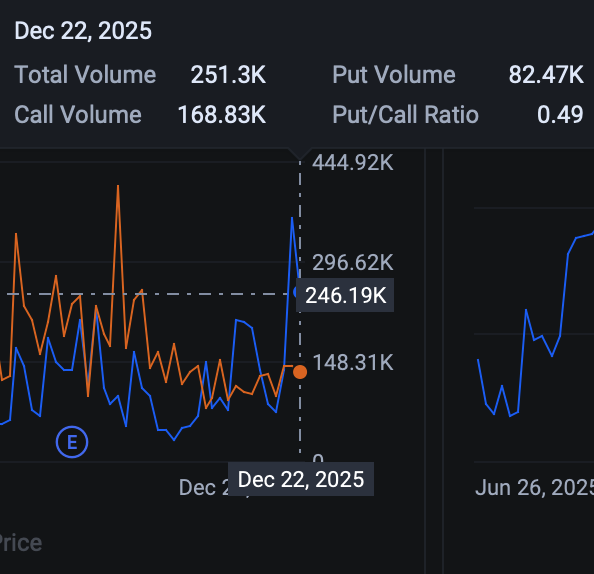Click the 'Dec 22, 2025' crosshair date label
Screen dimensions: 594x574
[301, 479]
